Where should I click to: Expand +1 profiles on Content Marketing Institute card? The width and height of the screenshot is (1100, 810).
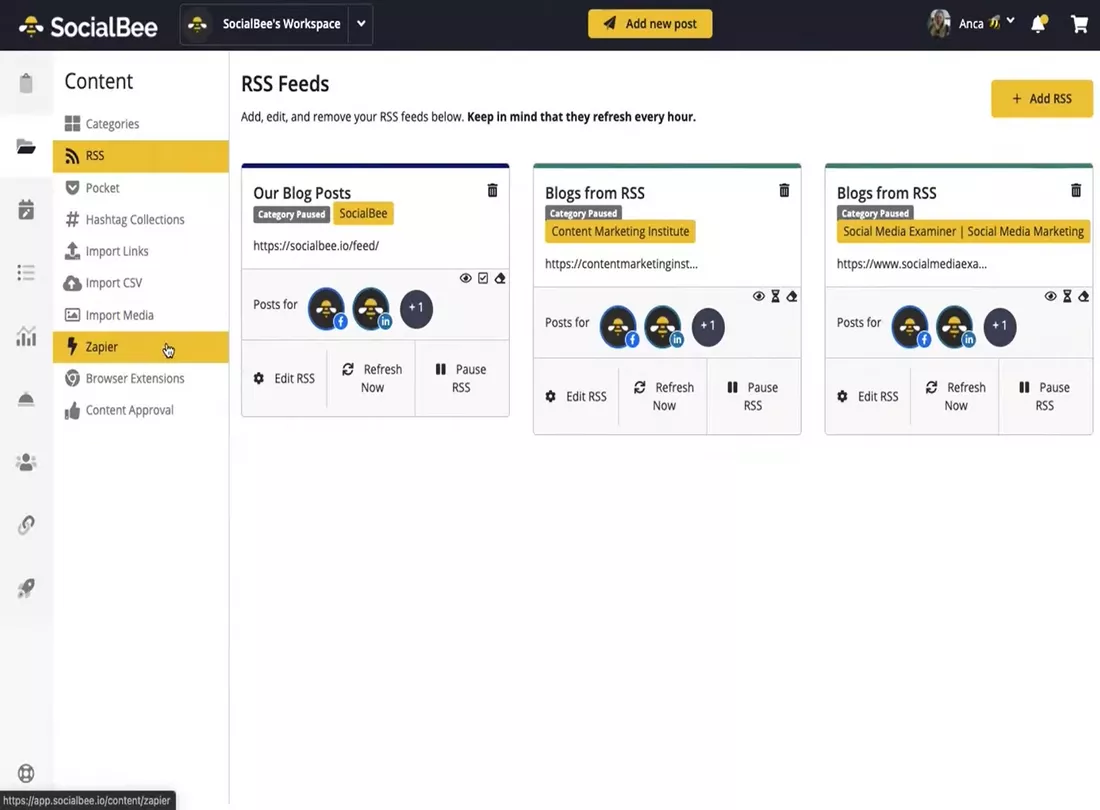pyautogui.click(x=708, y=326)
